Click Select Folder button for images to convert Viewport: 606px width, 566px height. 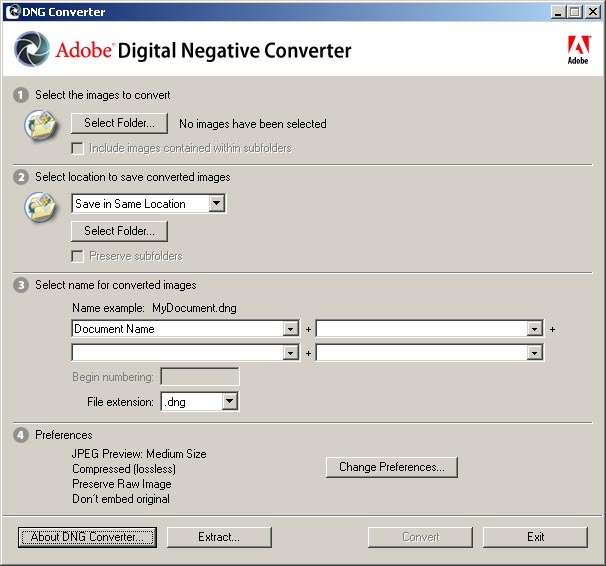tap(119, 123)
